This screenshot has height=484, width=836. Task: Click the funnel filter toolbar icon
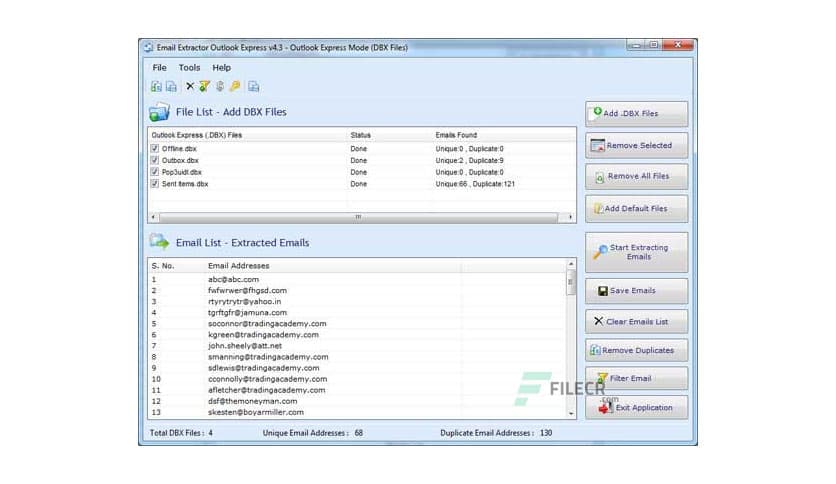[x=205, y=86]
